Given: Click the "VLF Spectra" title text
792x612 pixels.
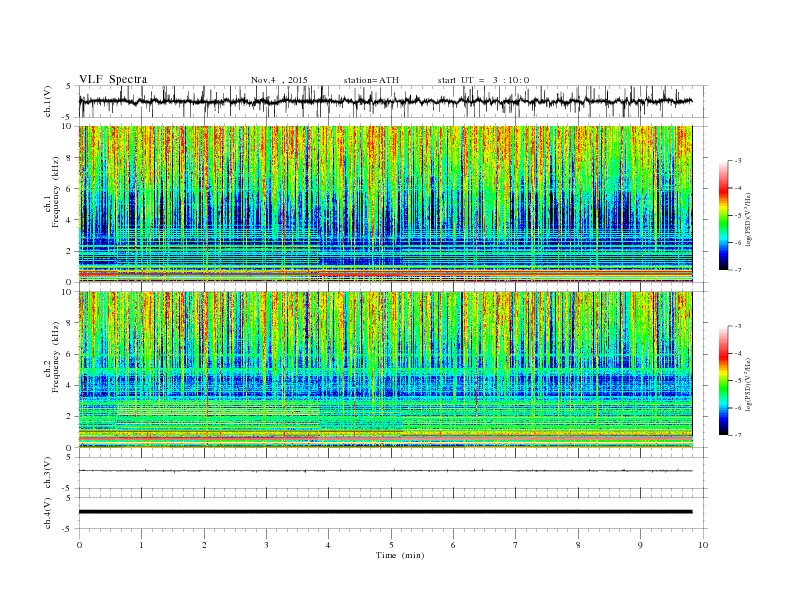Looking at the screenshot, I should (x=113, y=79).
